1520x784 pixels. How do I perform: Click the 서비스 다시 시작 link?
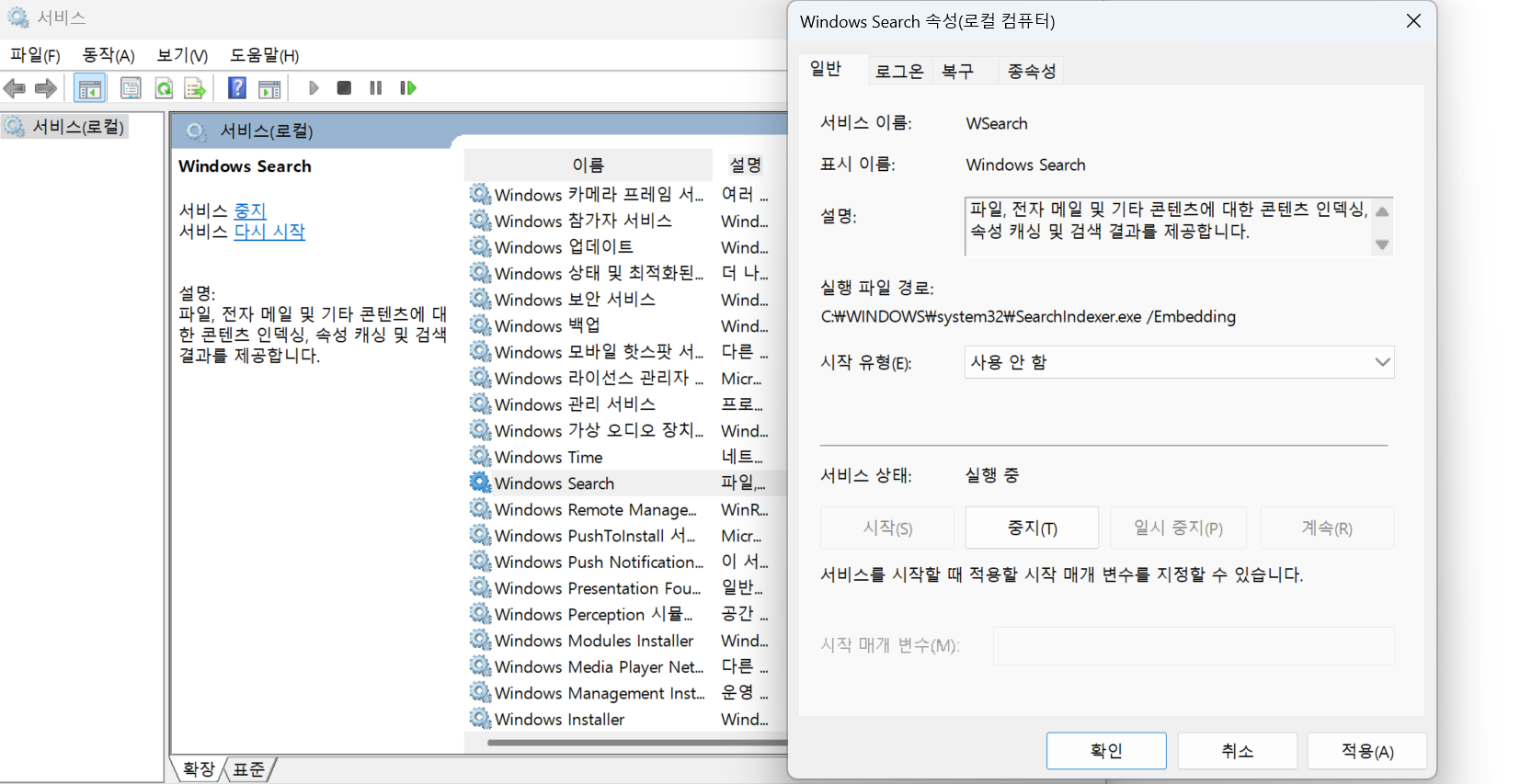click(269, 232)
